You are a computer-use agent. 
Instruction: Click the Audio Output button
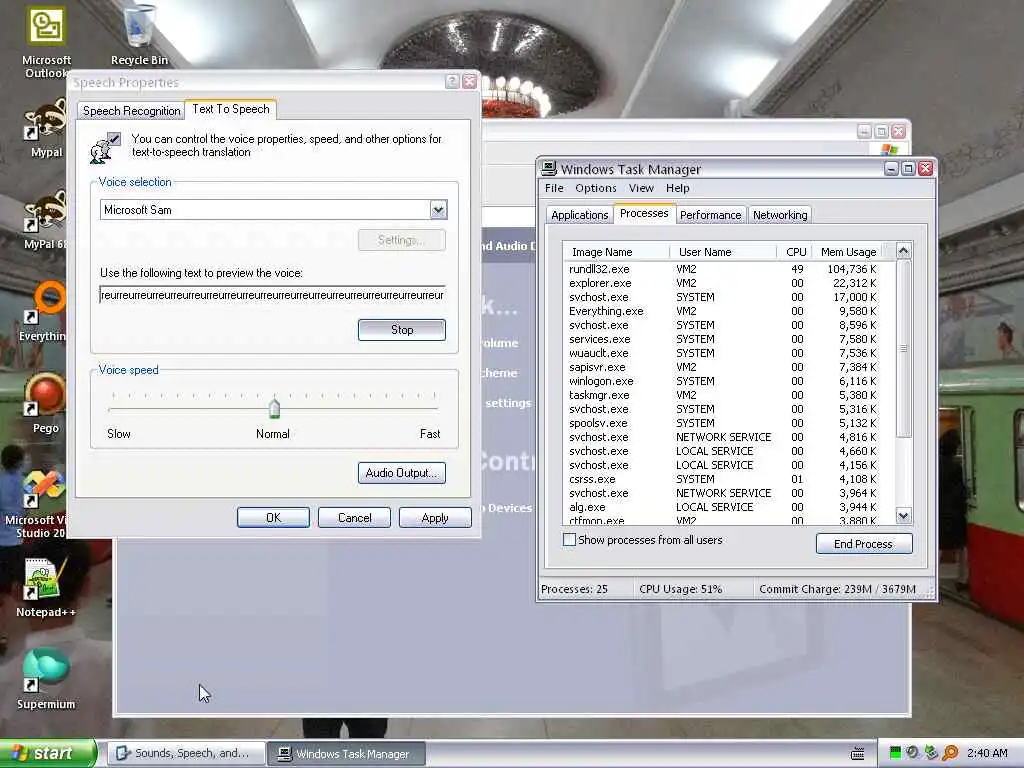tap(402, 473)
